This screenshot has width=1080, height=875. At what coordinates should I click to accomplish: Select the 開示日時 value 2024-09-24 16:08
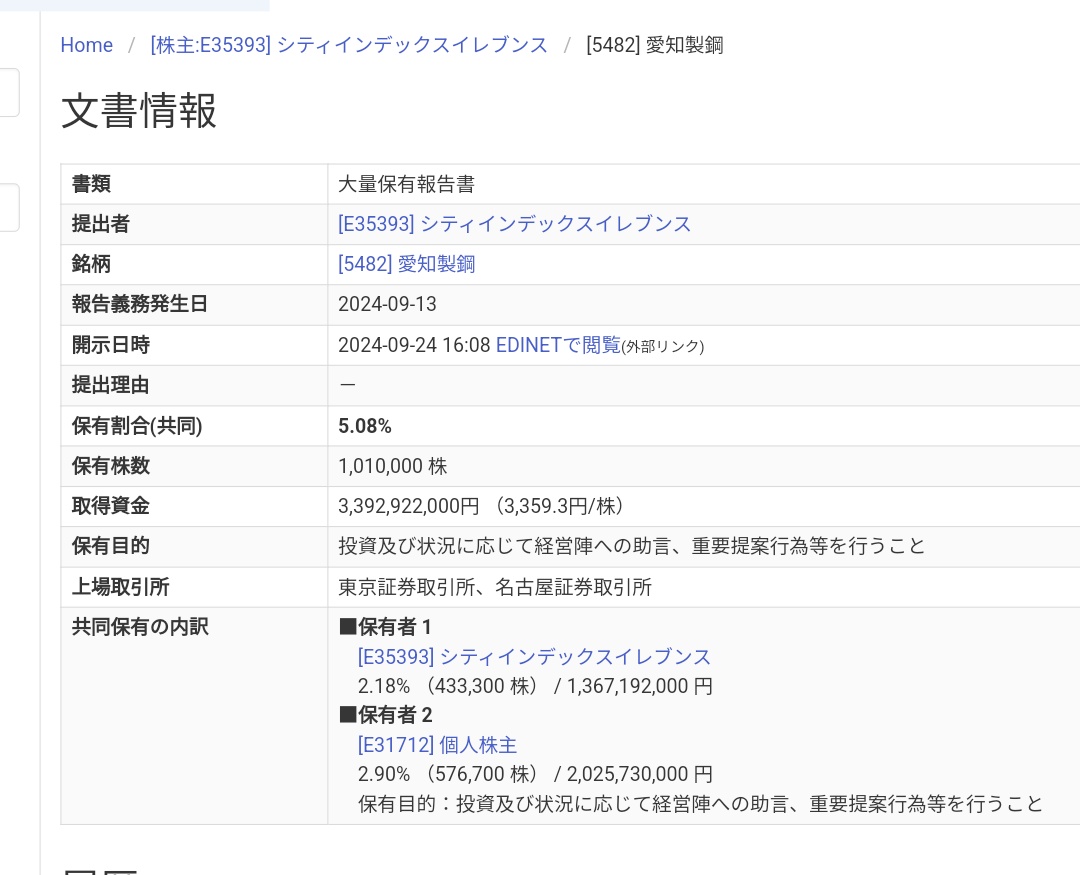click(x=414, y=344)
